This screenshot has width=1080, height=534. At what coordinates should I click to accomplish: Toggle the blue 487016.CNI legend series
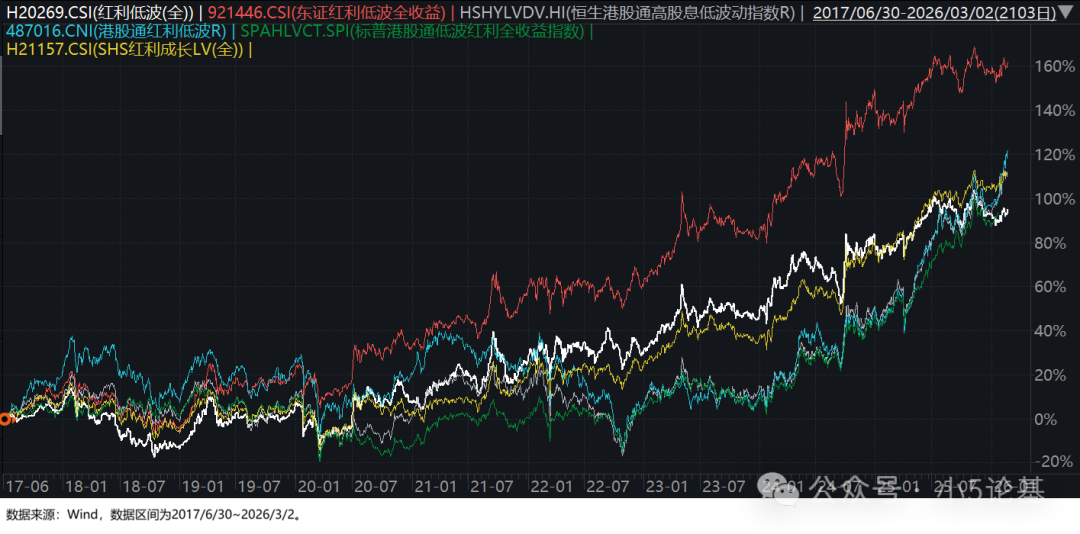116,30
